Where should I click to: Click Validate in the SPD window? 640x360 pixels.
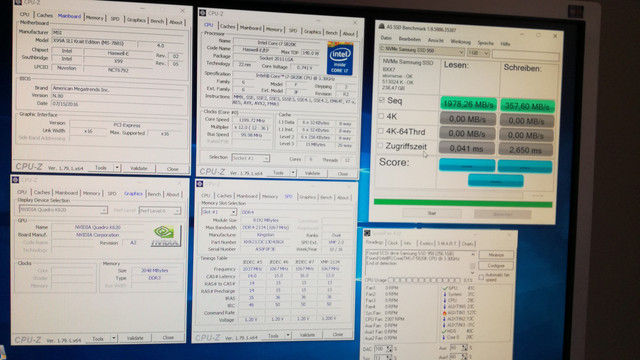[307, 335]
